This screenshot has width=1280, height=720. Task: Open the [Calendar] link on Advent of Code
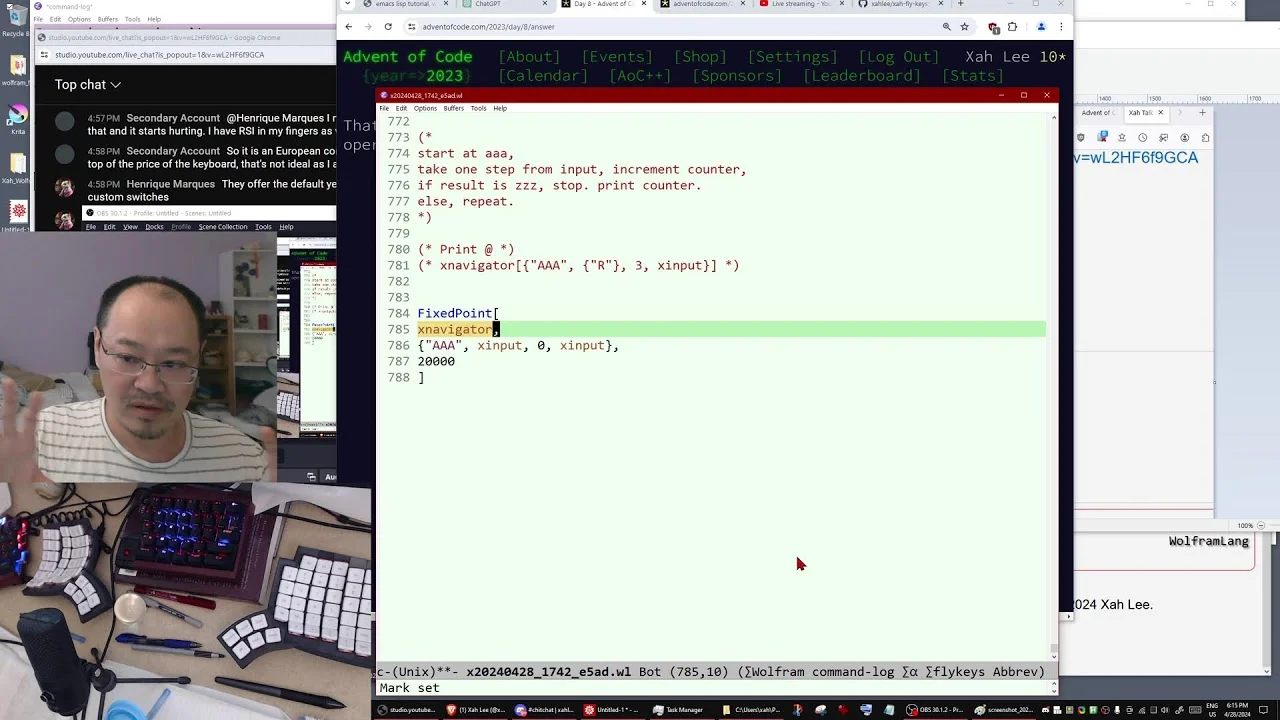(x=543, y=76)
